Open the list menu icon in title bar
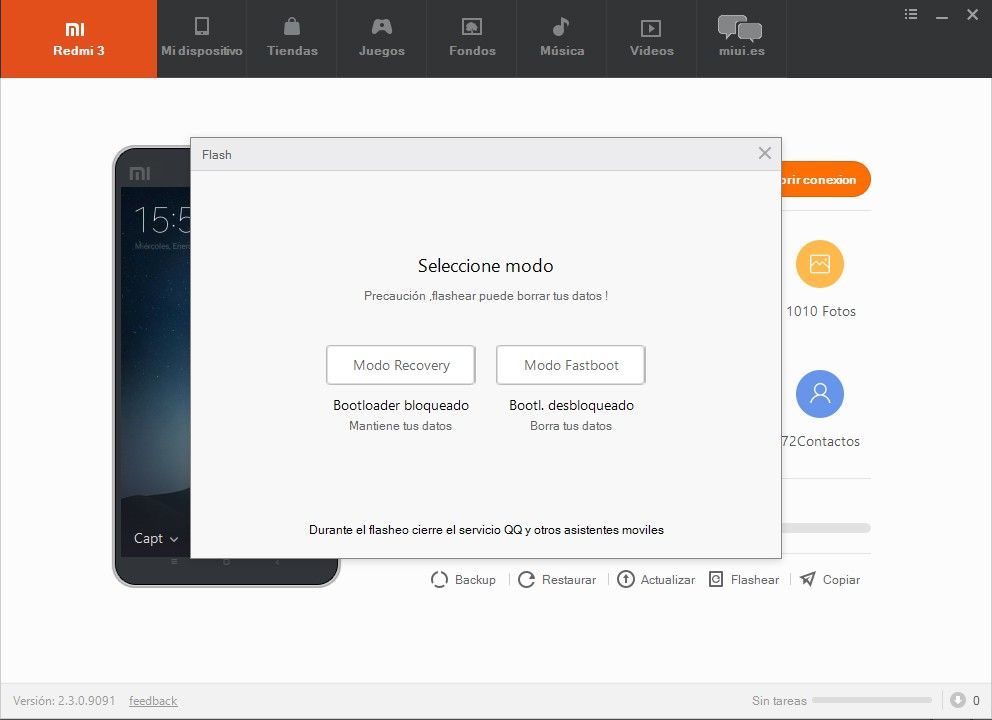This screenshot has height=720, width=992. (911, 14)
